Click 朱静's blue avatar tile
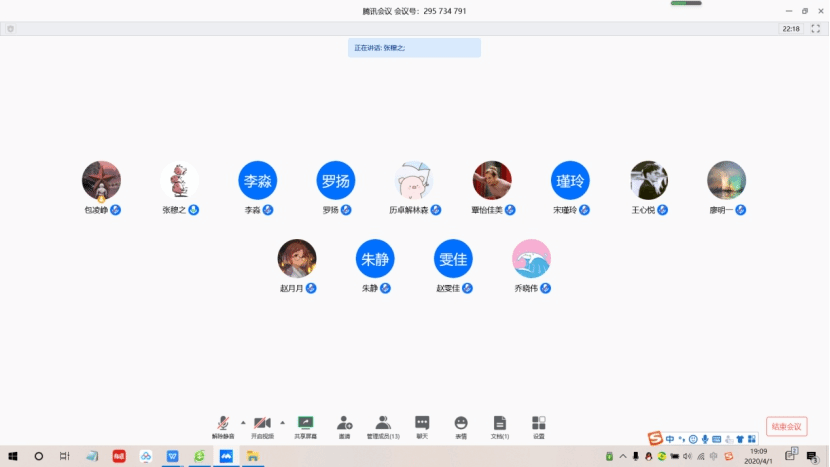 click(x=375, y=259)
